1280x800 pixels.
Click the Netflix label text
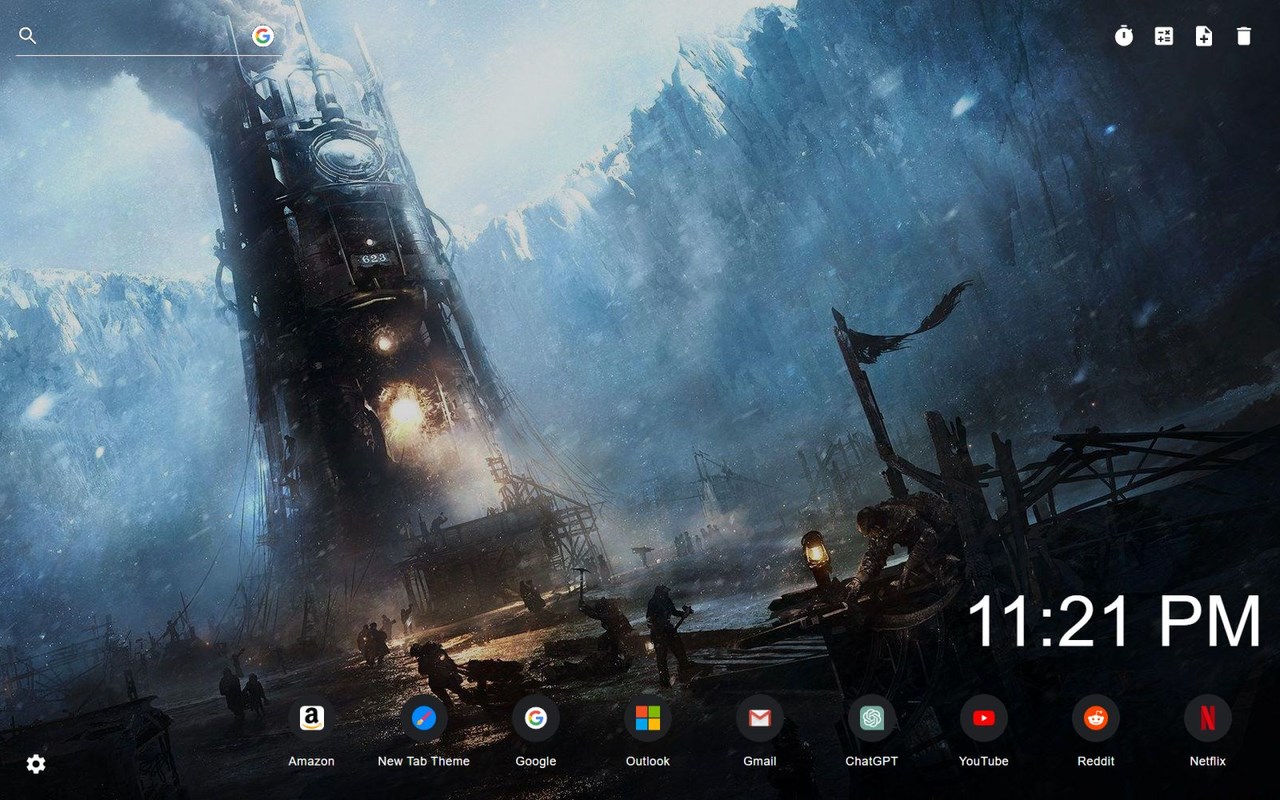(1208, 761)
